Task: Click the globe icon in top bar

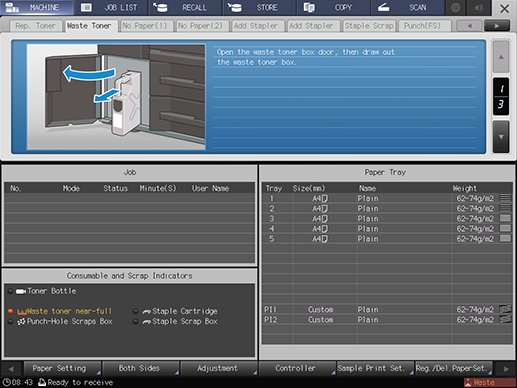Action: [455, 8]
